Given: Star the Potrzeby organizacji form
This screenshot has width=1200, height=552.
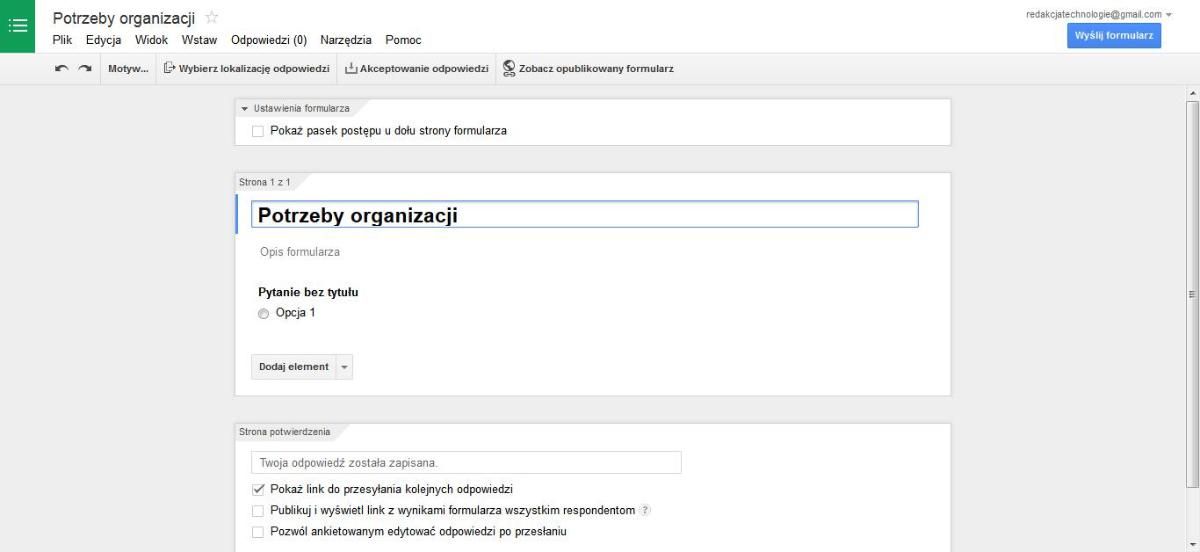Looking at the screenshot, I should [211, 18].
